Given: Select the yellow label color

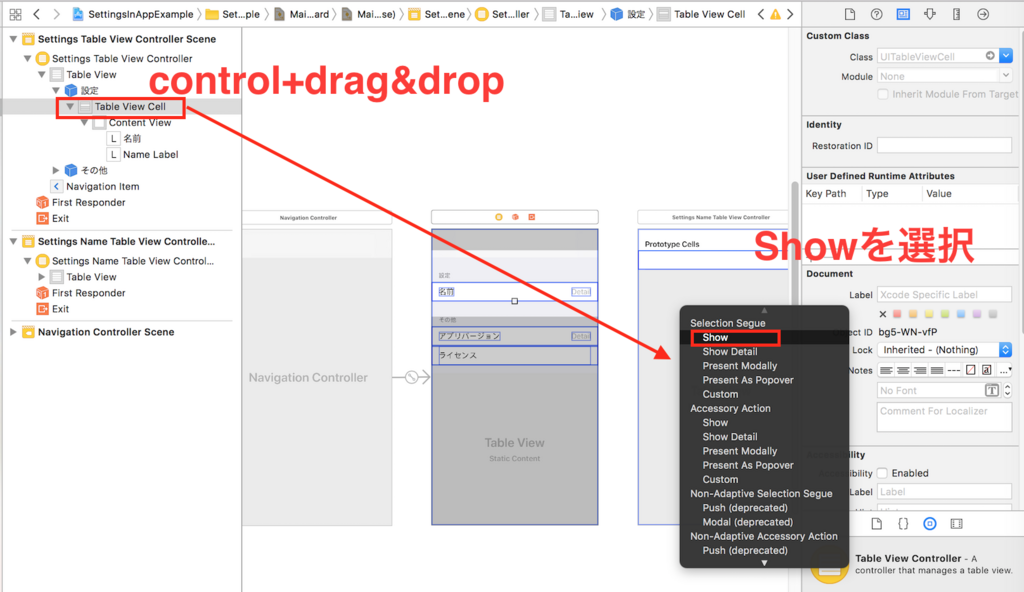Looking at the screenshot, I should 929,314.
